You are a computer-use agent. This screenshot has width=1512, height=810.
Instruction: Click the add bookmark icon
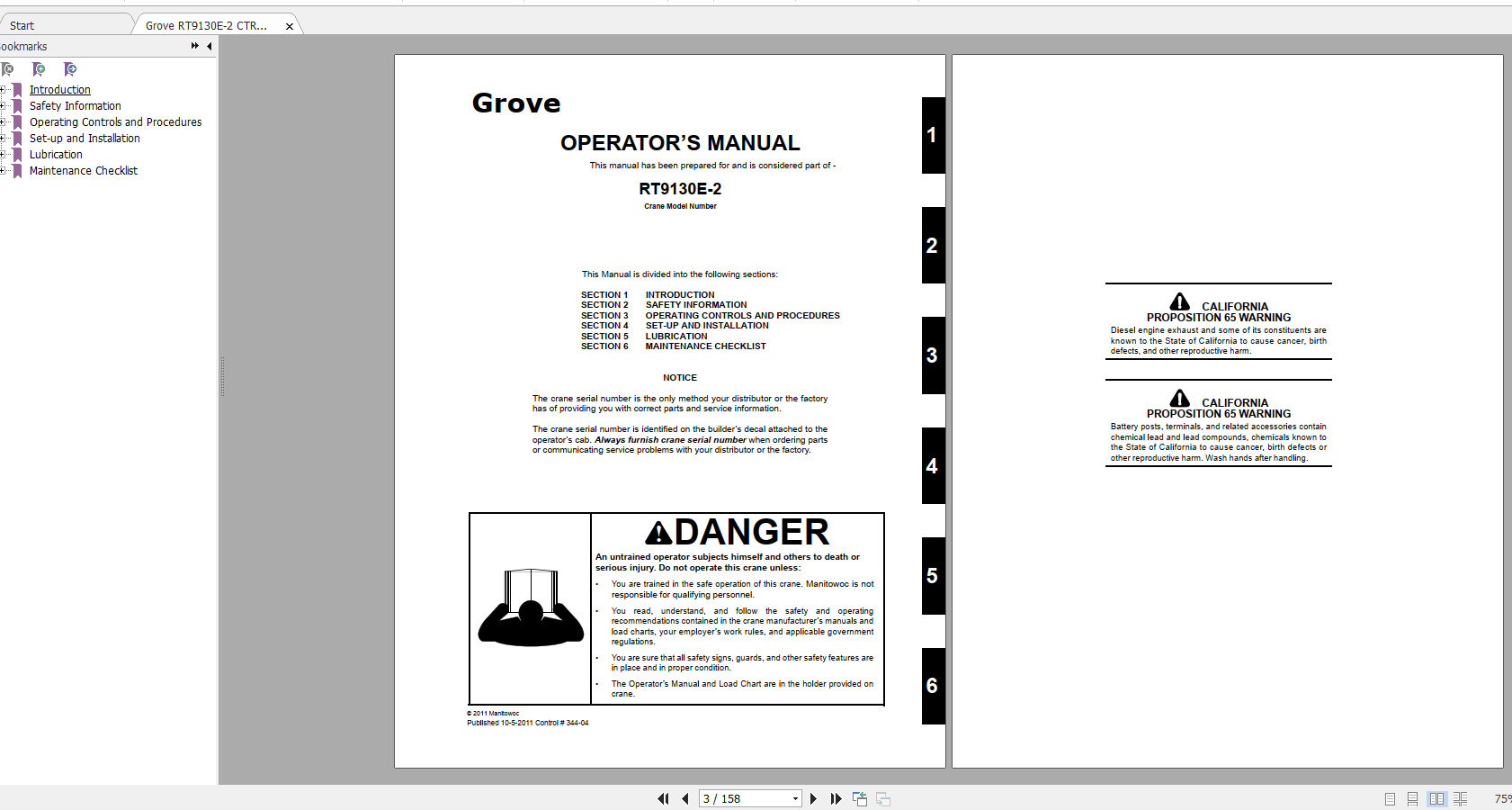pos(39,69)
